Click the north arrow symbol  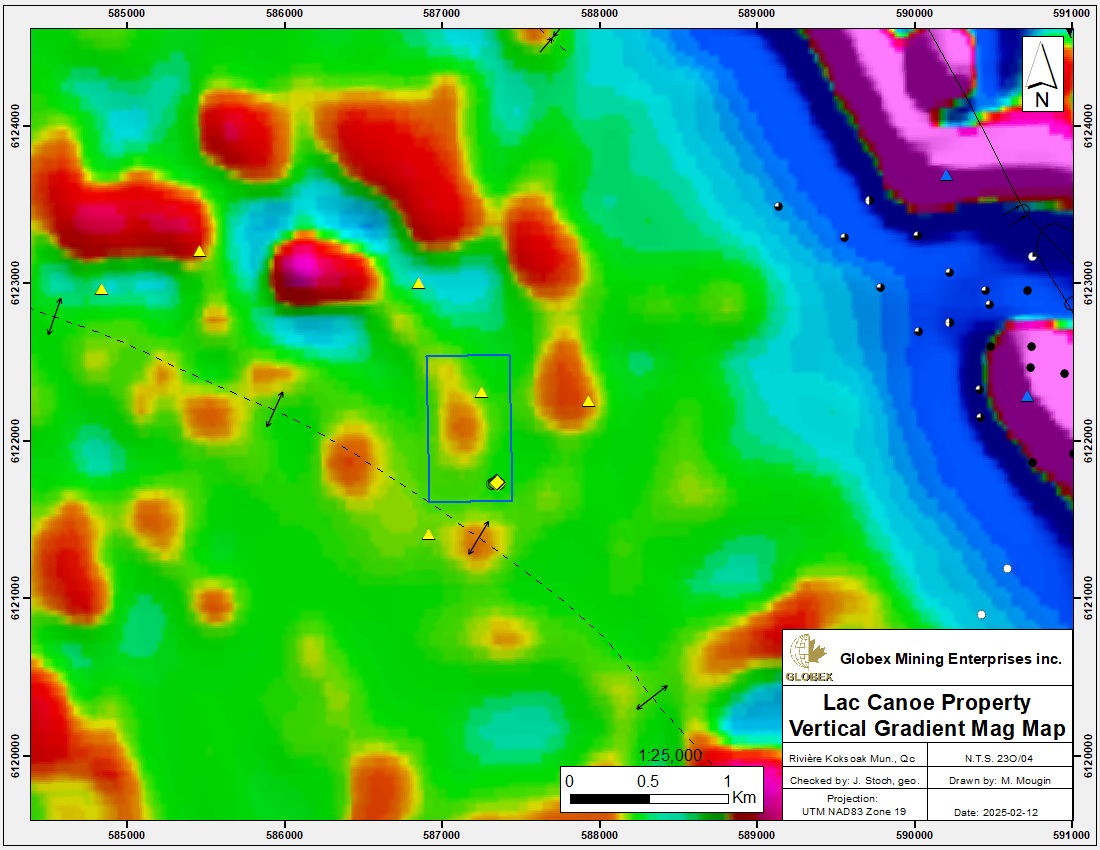(1042, 75)
